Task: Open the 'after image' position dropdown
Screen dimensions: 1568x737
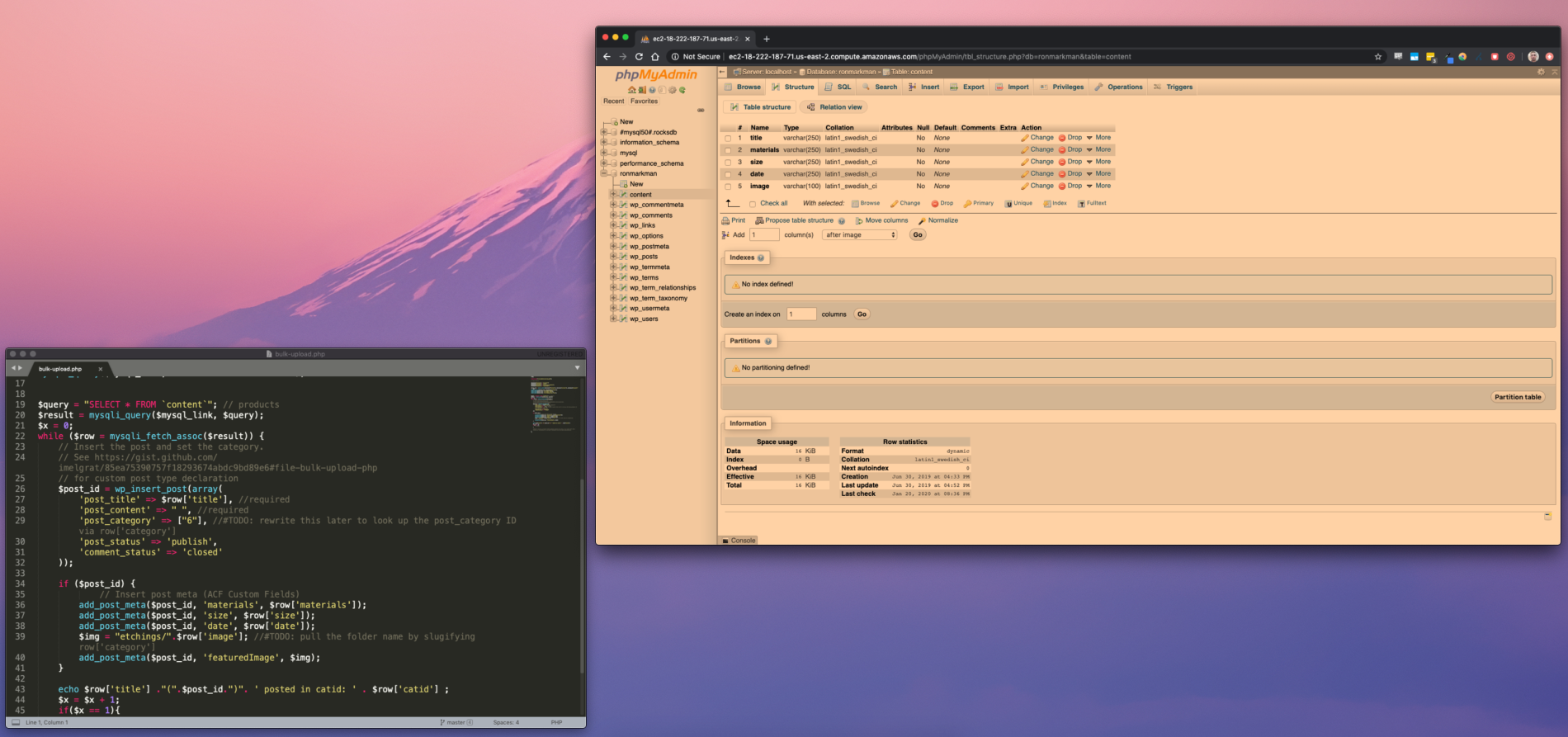Action: (860, 235)
